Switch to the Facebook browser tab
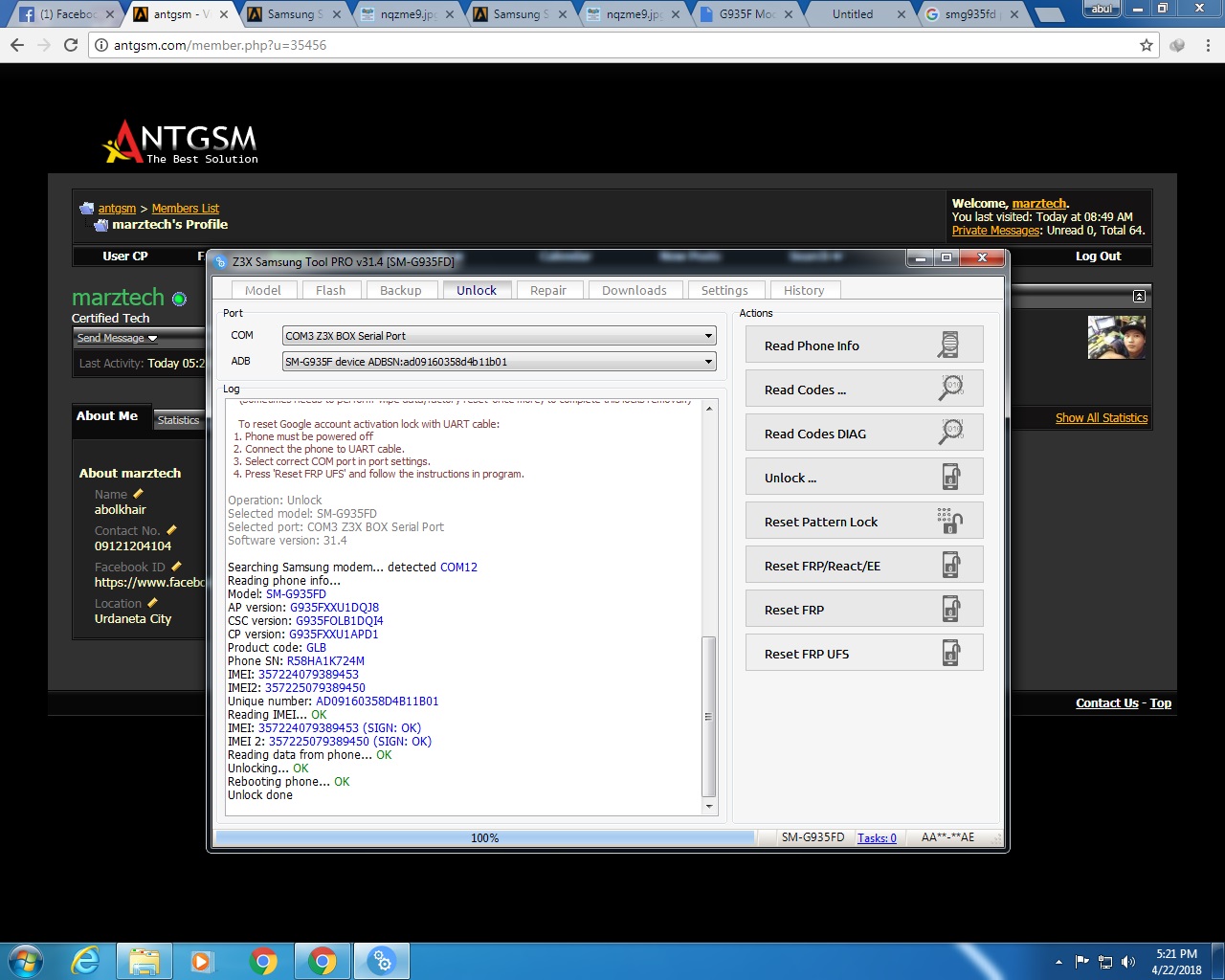Screen dimensions: 1225x980 [x=65, y=14]
